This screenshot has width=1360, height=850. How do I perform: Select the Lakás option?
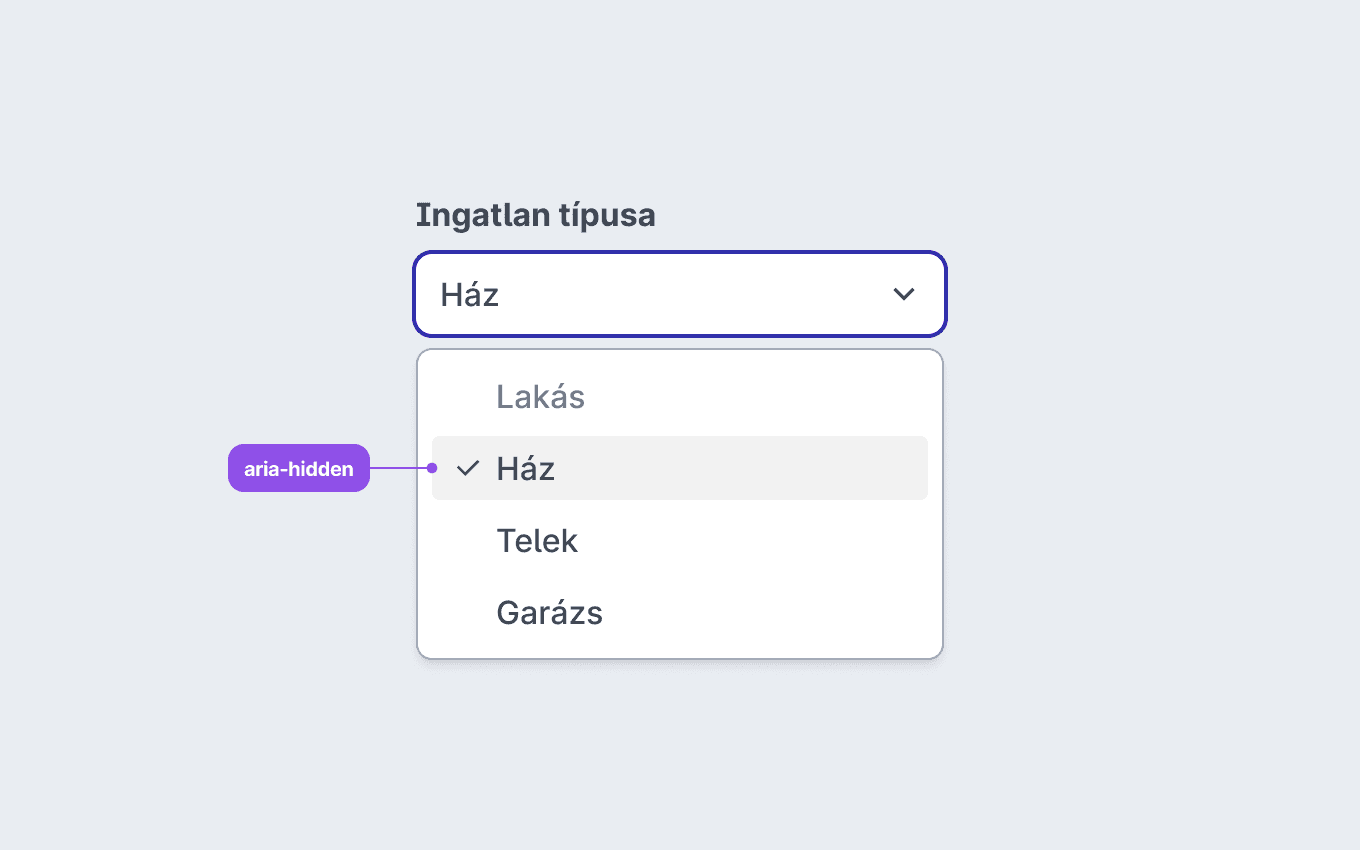[x=680, y=396]
